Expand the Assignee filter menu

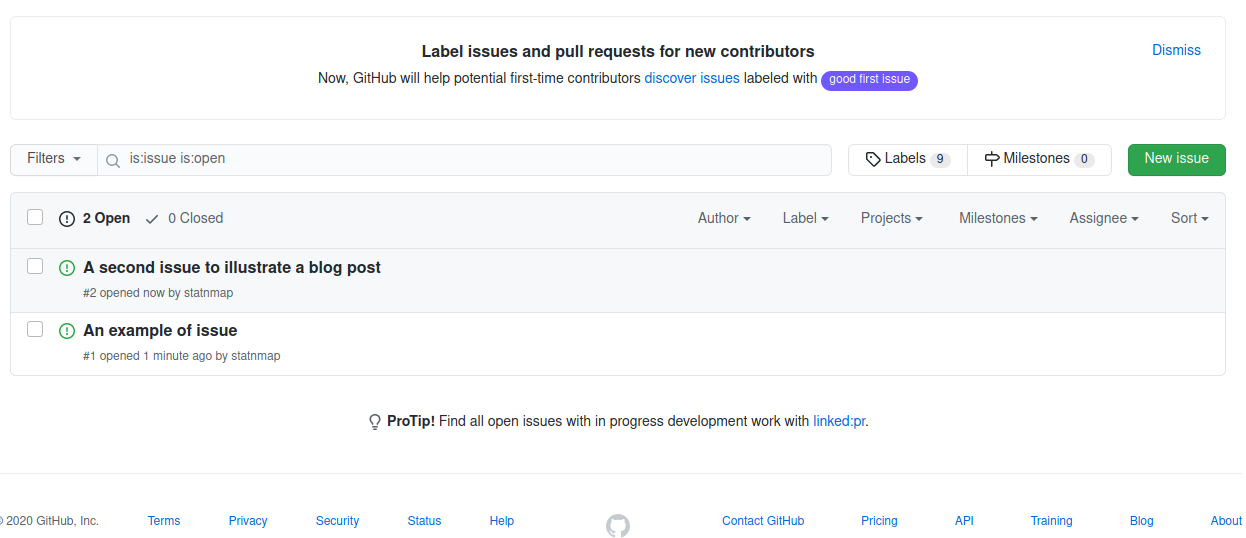tap(1104, 218)
